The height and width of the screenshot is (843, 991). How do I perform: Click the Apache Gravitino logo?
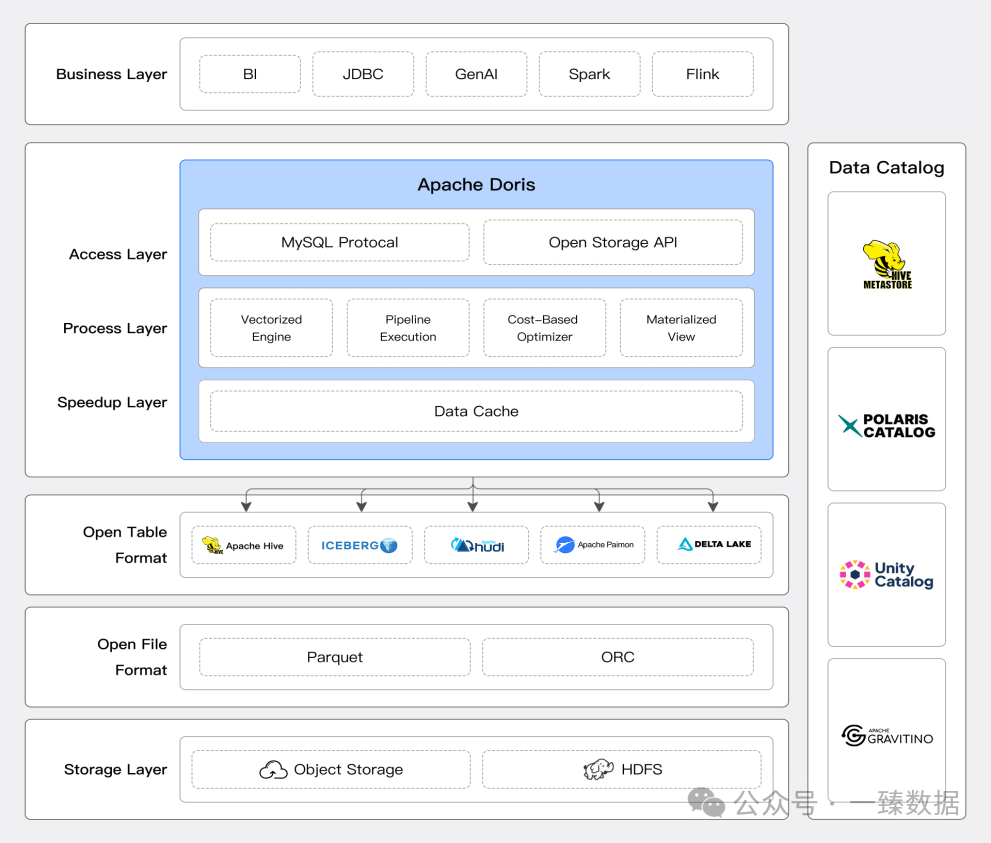(887, 736)
